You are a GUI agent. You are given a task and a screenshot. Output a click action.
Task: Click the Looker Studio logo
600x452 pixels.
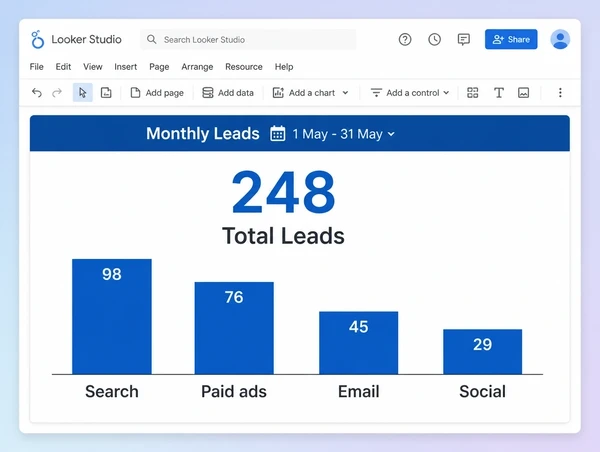[37, 39]
